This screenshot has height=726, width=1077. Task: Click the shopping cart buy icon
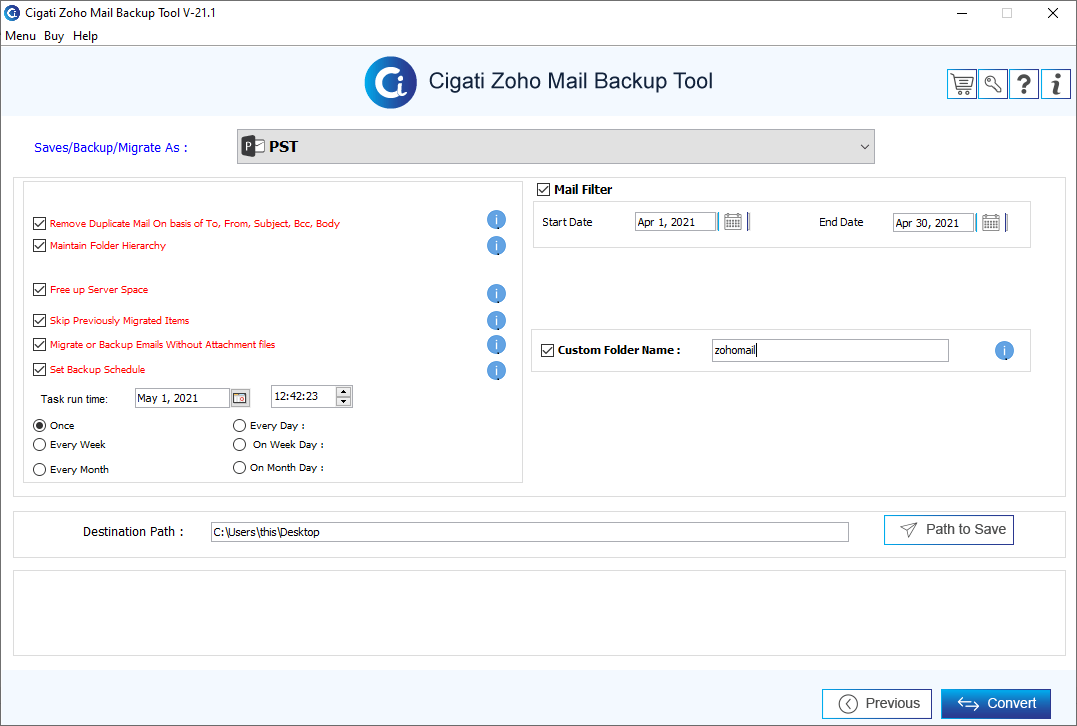click(x=962, y=84)
